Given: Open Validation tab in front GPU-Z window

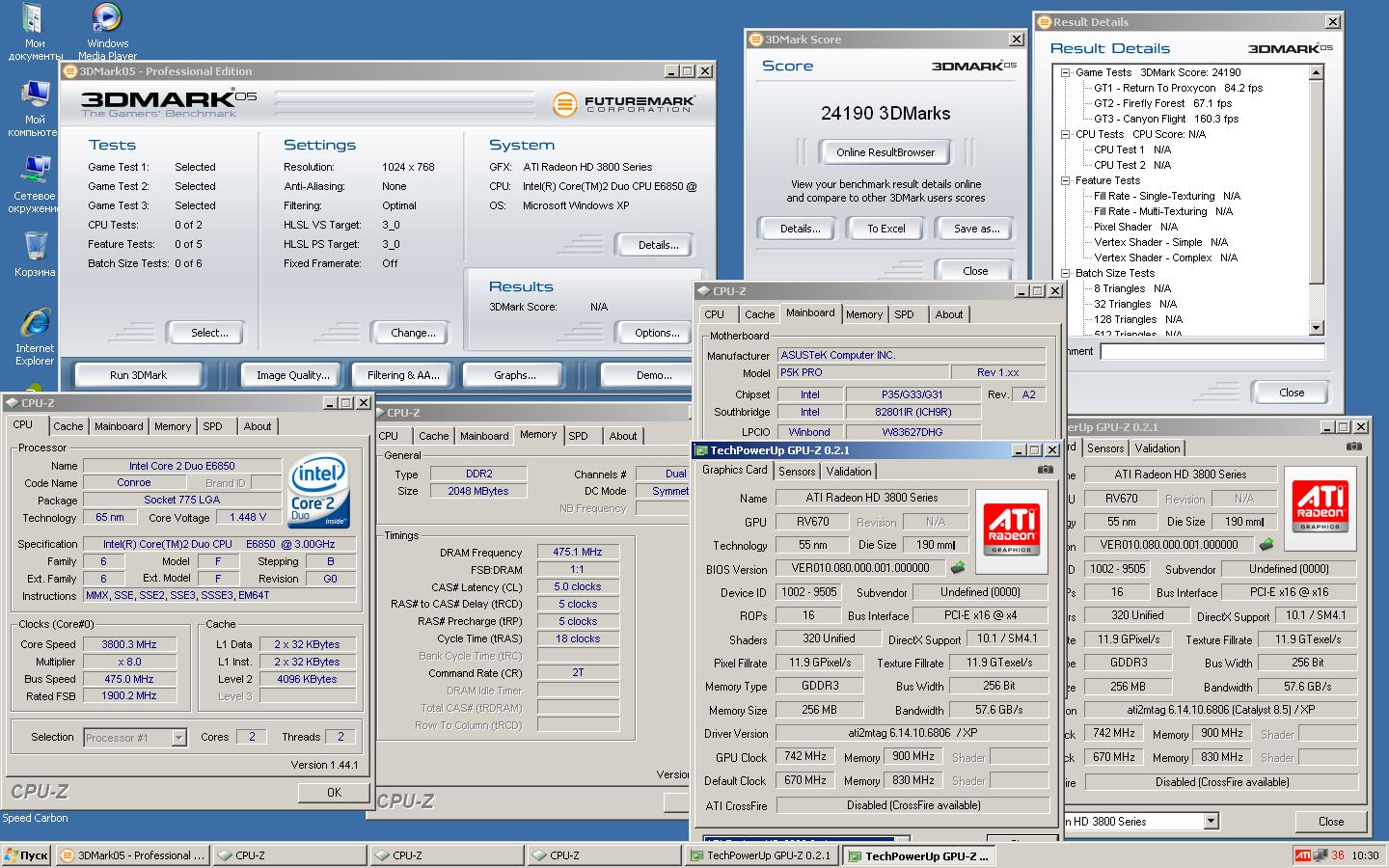Looking at the screenshot, I should [849, 472].
